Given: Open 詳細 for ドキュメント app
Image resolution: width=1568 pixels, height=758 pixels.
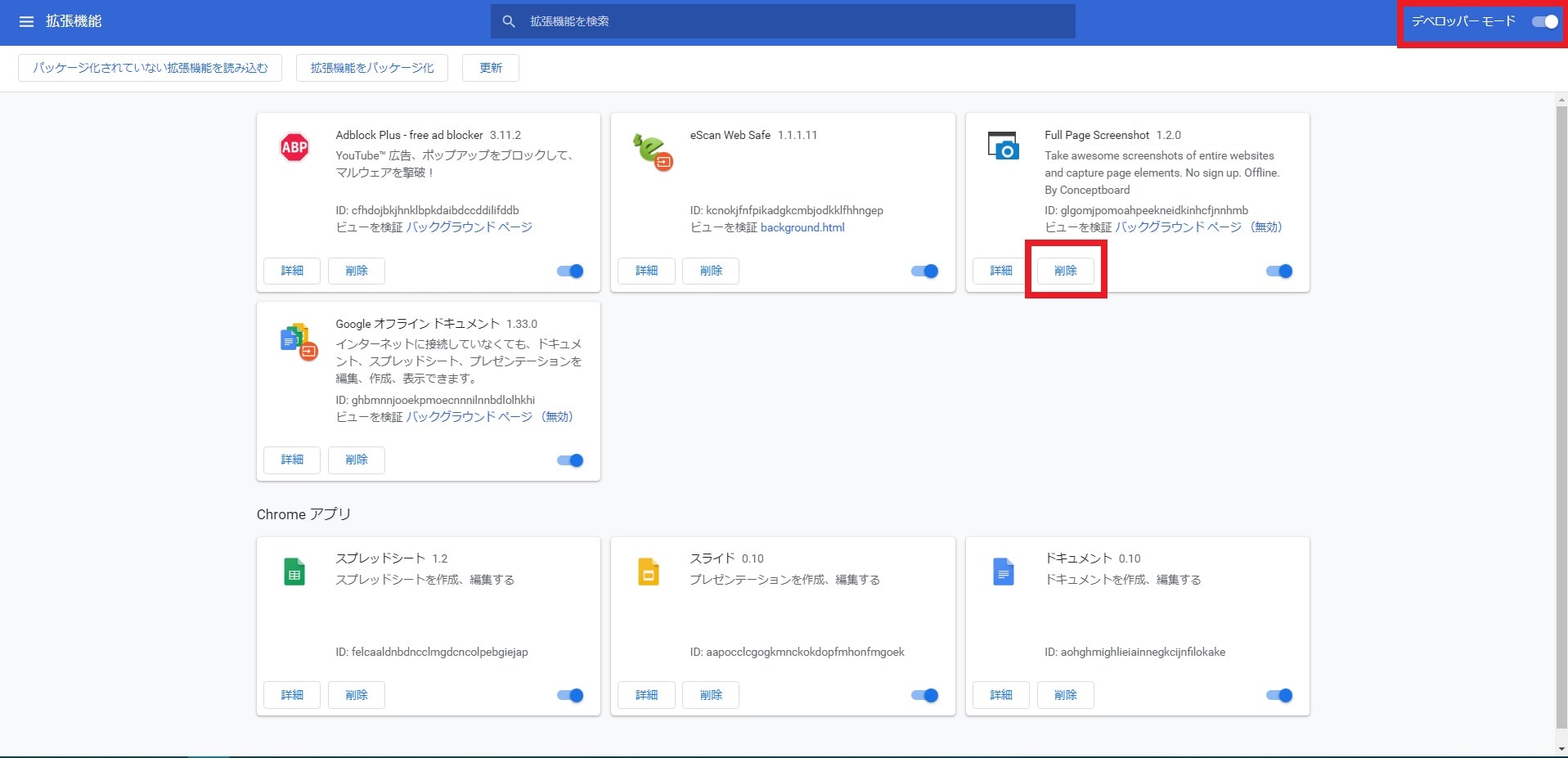Looking at the screenshot, I should click(1001, 695).
